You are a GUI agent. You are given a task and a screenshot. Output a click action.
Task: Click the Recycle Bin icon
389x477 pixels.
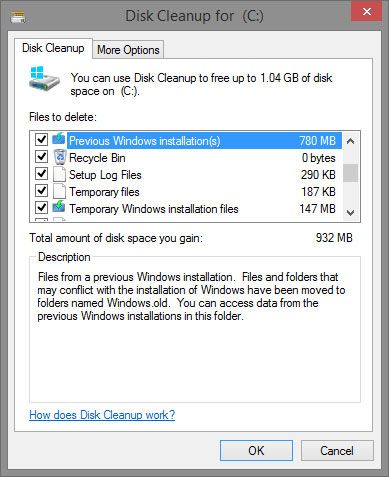tap(60, 157)
